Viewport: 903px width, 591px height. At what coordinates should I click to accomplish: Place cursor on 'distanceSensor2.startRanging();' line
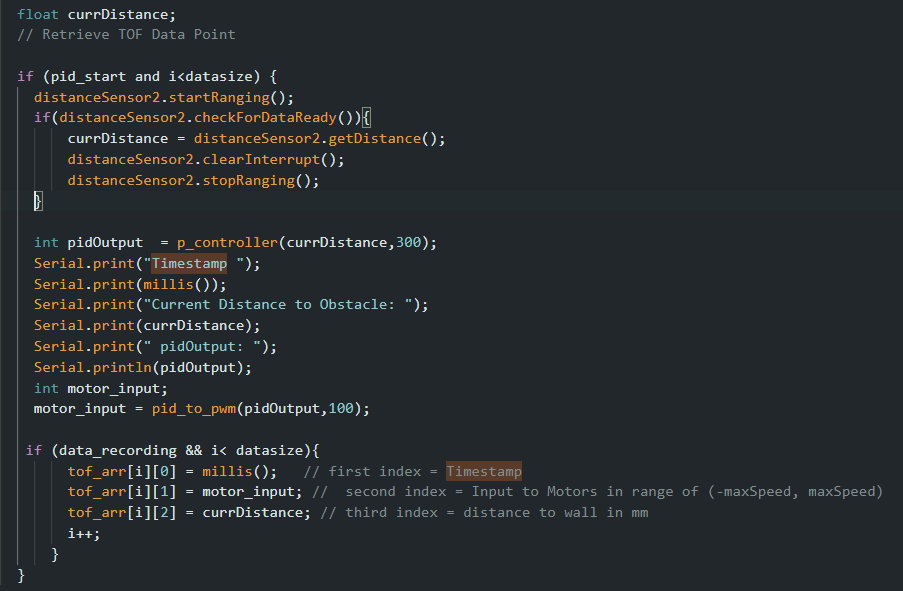tap(164, 97)
